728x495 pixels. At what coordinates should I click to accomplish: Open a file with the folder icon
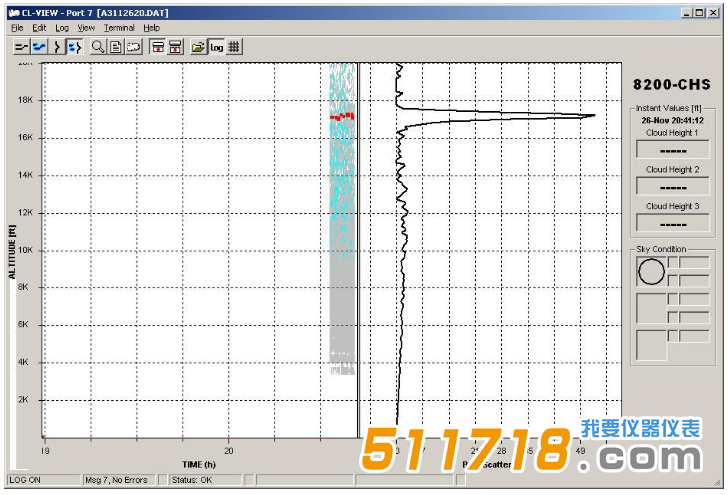(x=199, y=47)
